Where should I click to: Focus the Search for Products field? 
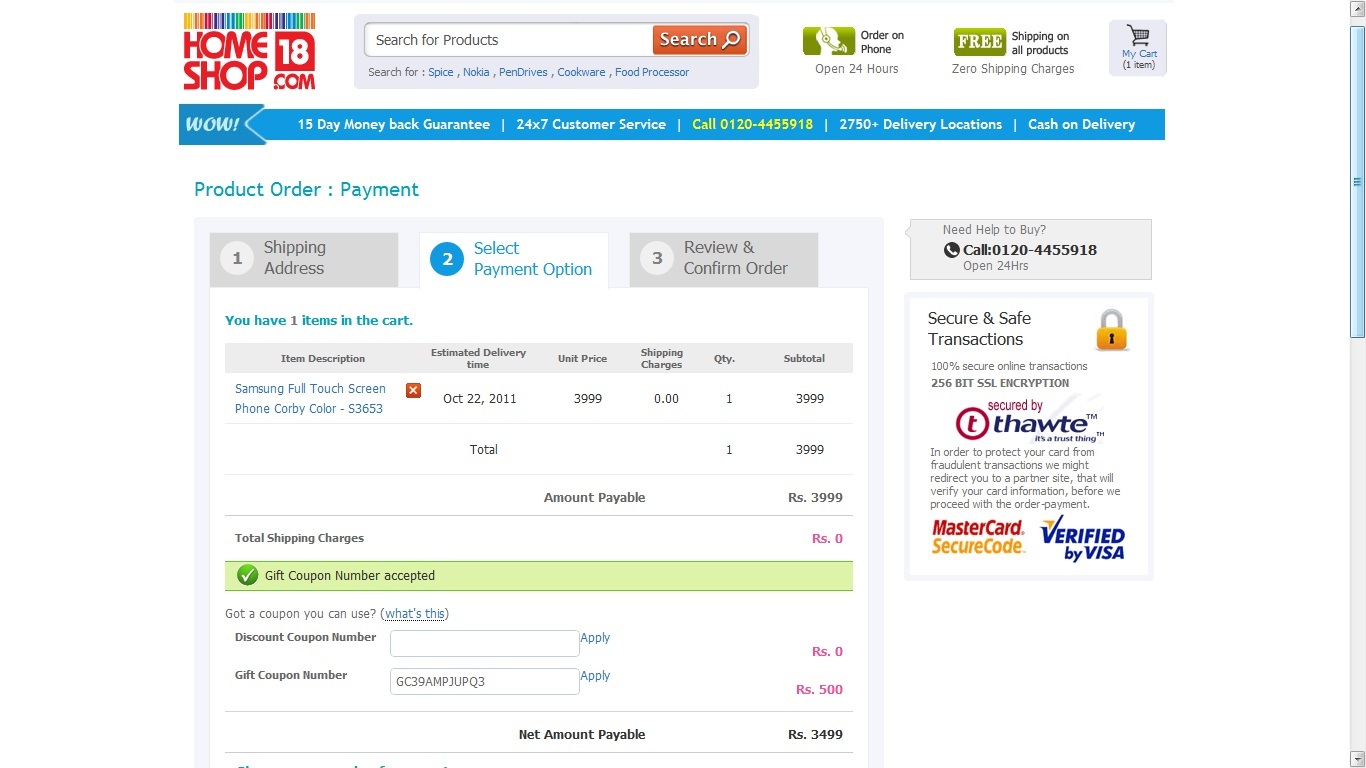tap(508, 40)
